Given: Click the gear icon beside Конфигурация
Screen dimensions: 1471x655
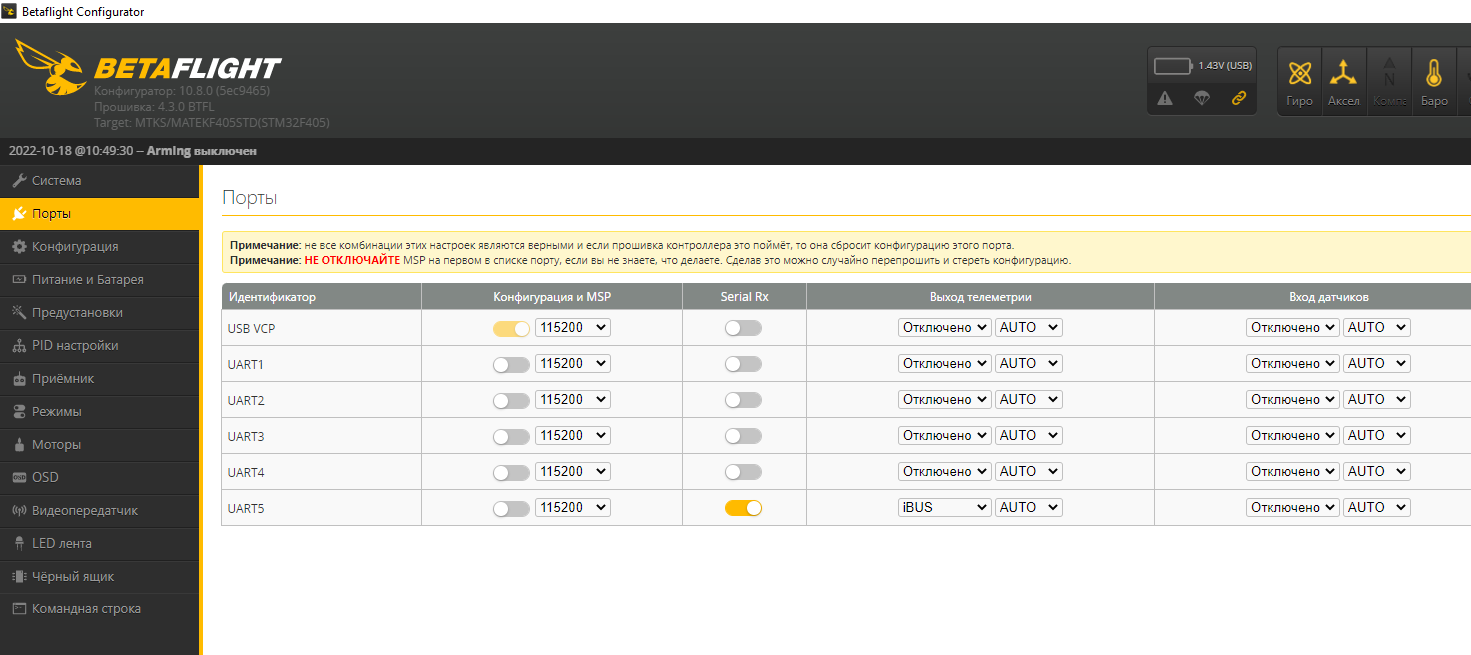Looking at the screenshot, I should pyautogui.click(x=19, y=247).
